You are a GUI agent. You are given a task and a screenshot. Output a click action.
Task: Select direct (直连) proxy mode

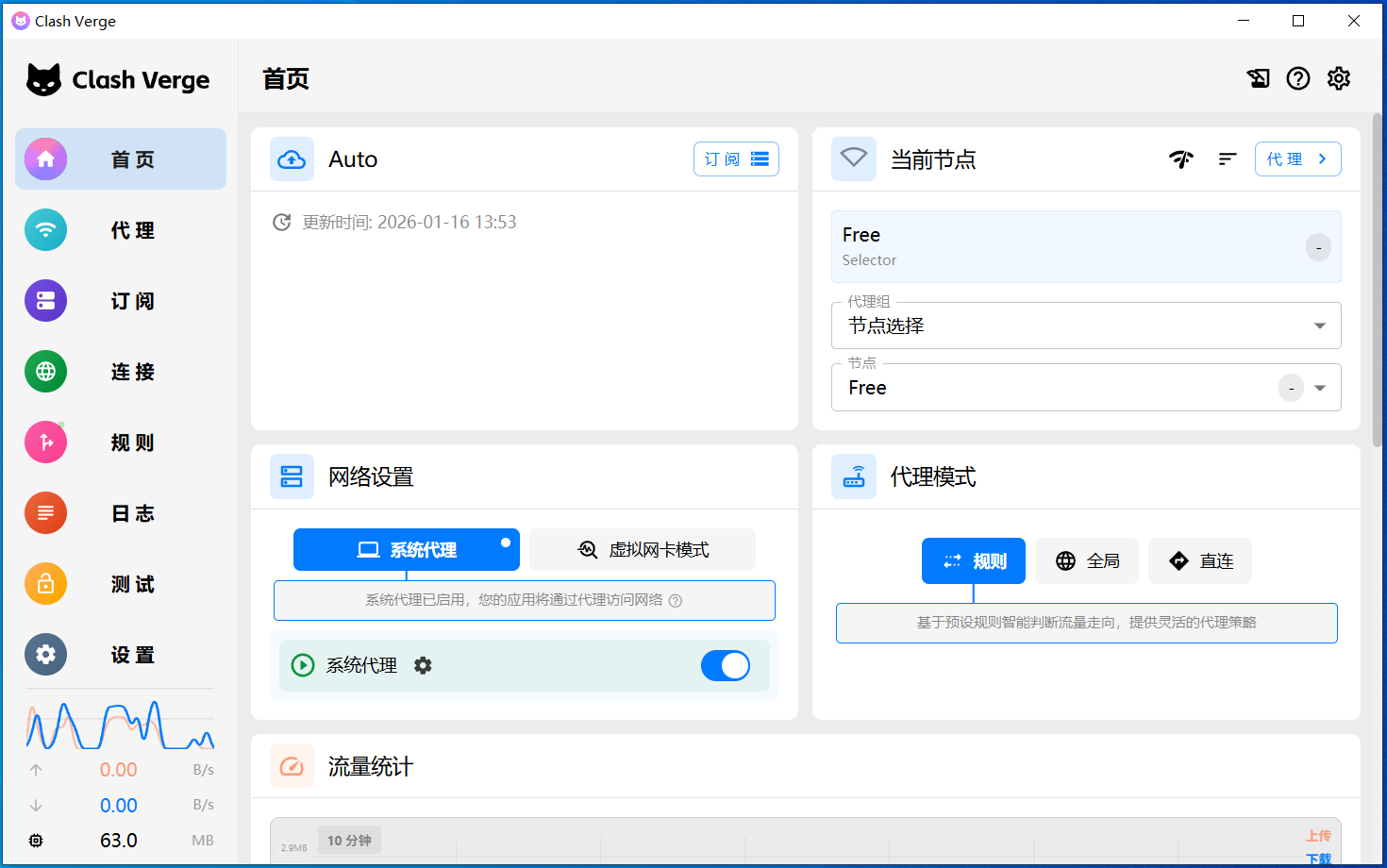click(1200, 561)
